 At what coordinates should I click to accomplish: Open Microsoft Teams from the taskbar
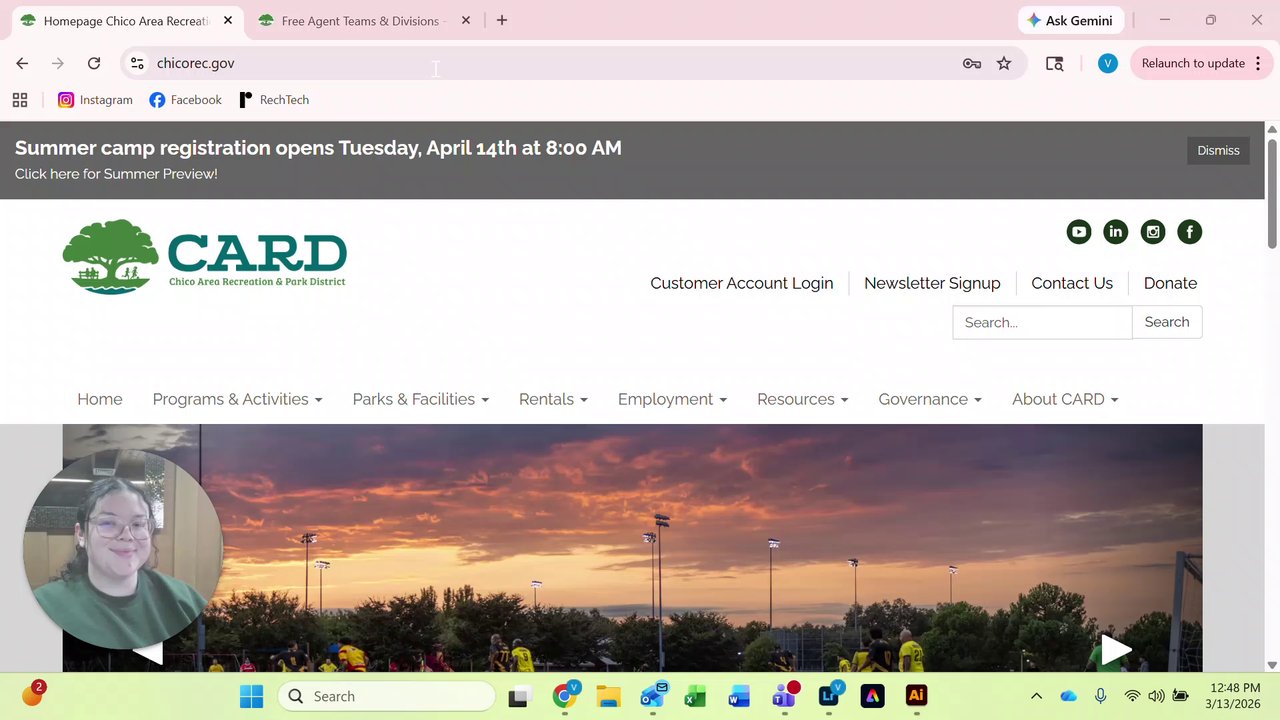point(785,696)
